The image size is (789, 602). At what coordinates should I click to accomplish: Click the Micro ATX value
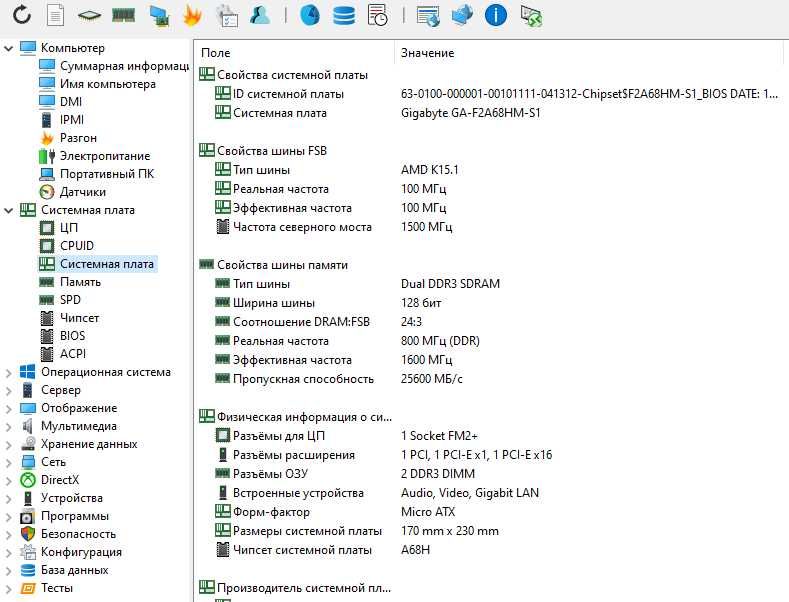(428, 512)
